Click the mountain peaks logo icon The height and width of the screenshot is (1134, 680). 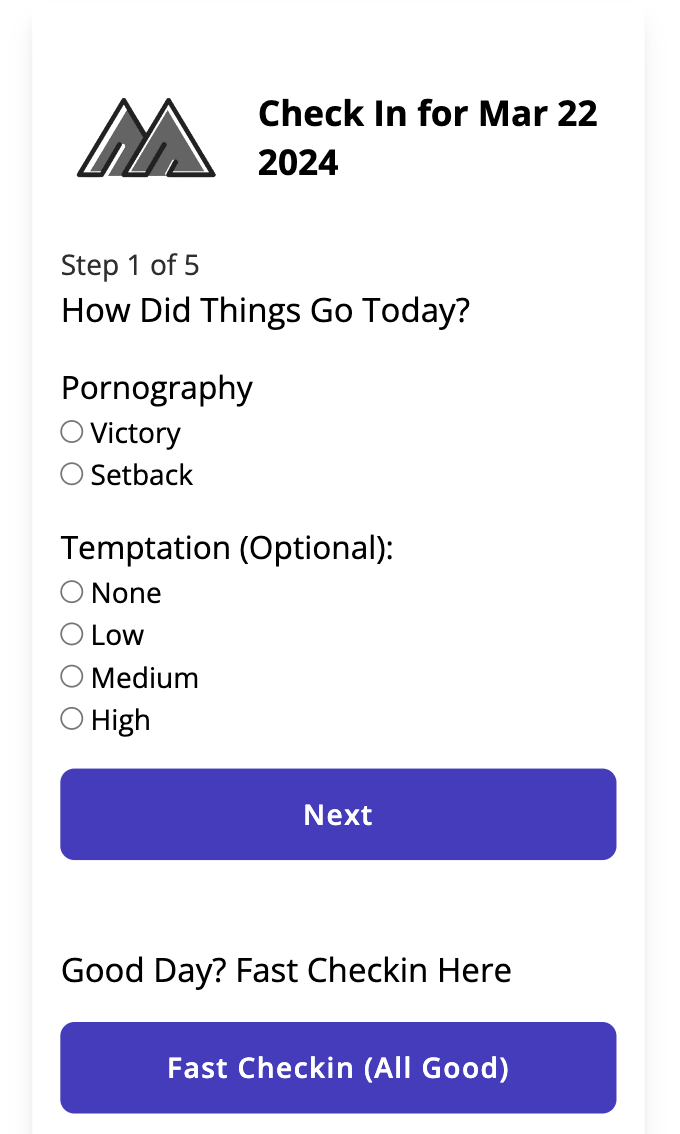click(x=146, y=137)
